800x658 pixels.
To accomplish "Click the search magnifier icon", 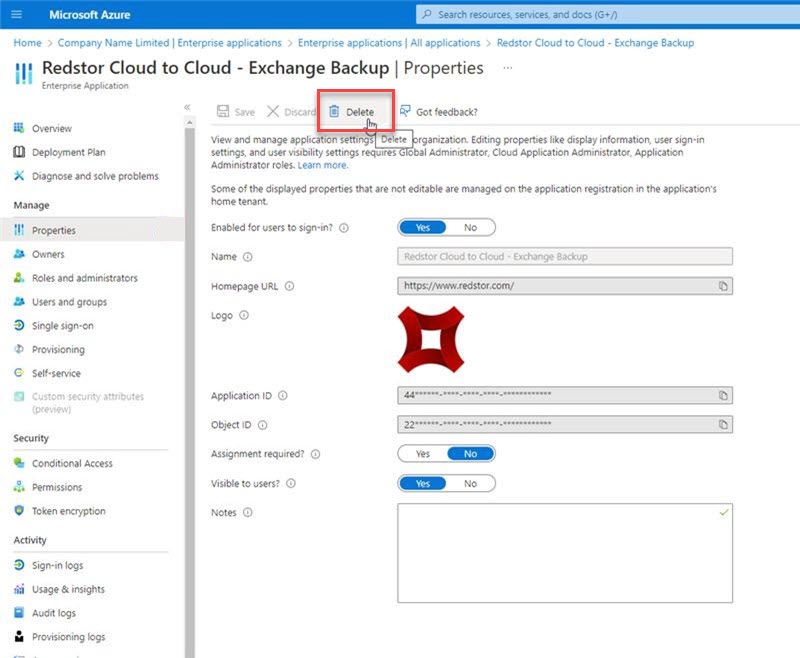I will [x=427, y=14].
